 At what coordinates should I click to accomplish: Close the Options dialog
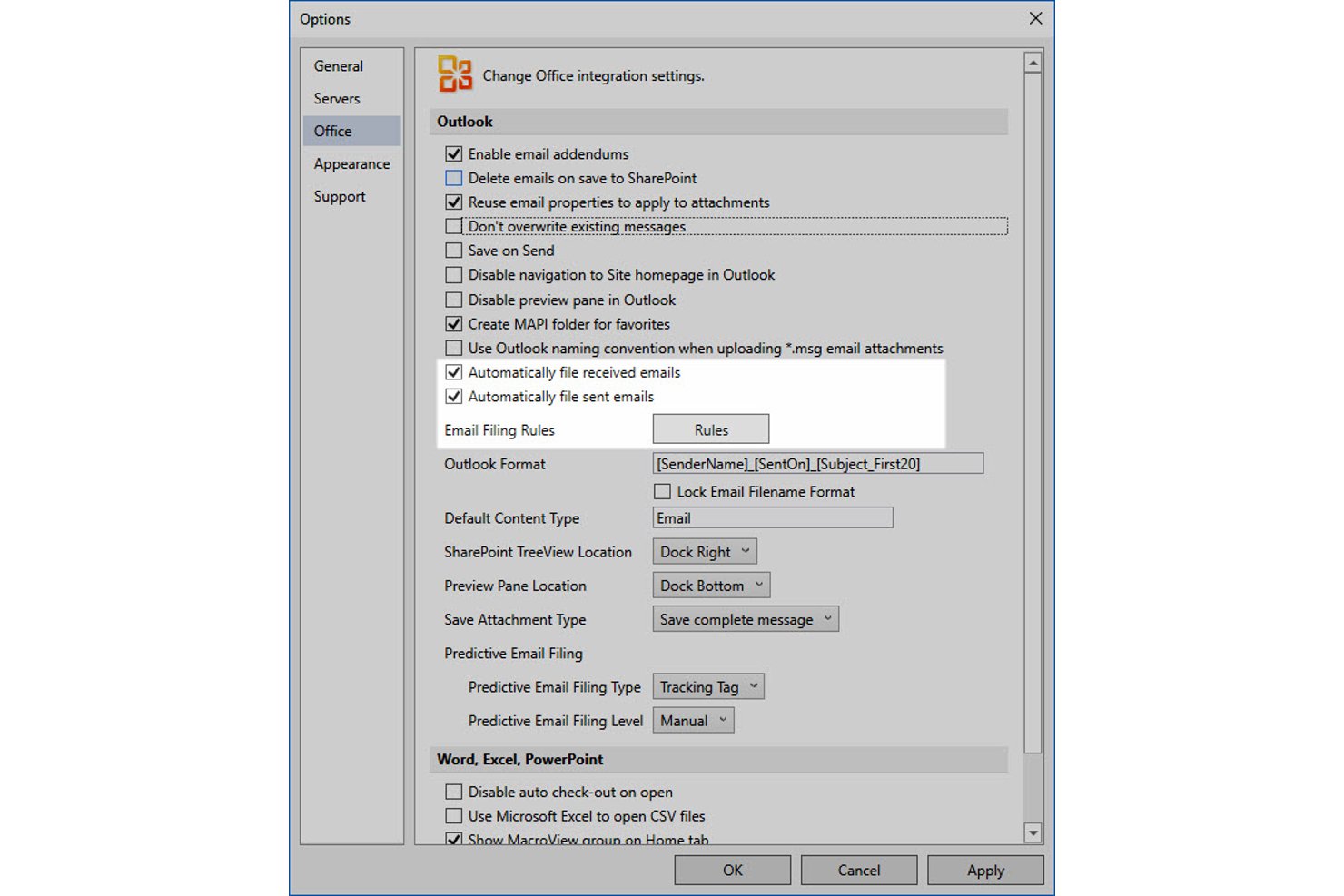[x=1035, y=18]
